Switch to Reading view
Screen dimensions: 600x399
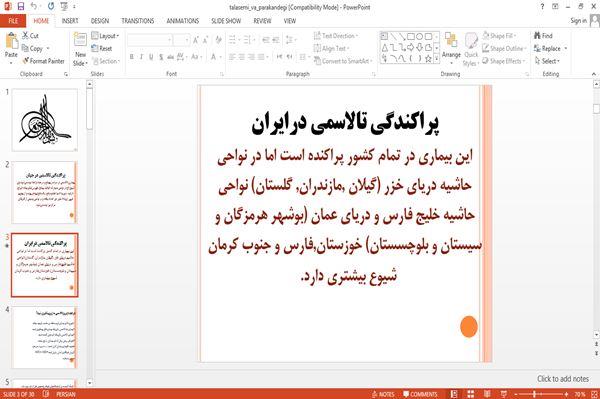[487, 394]
